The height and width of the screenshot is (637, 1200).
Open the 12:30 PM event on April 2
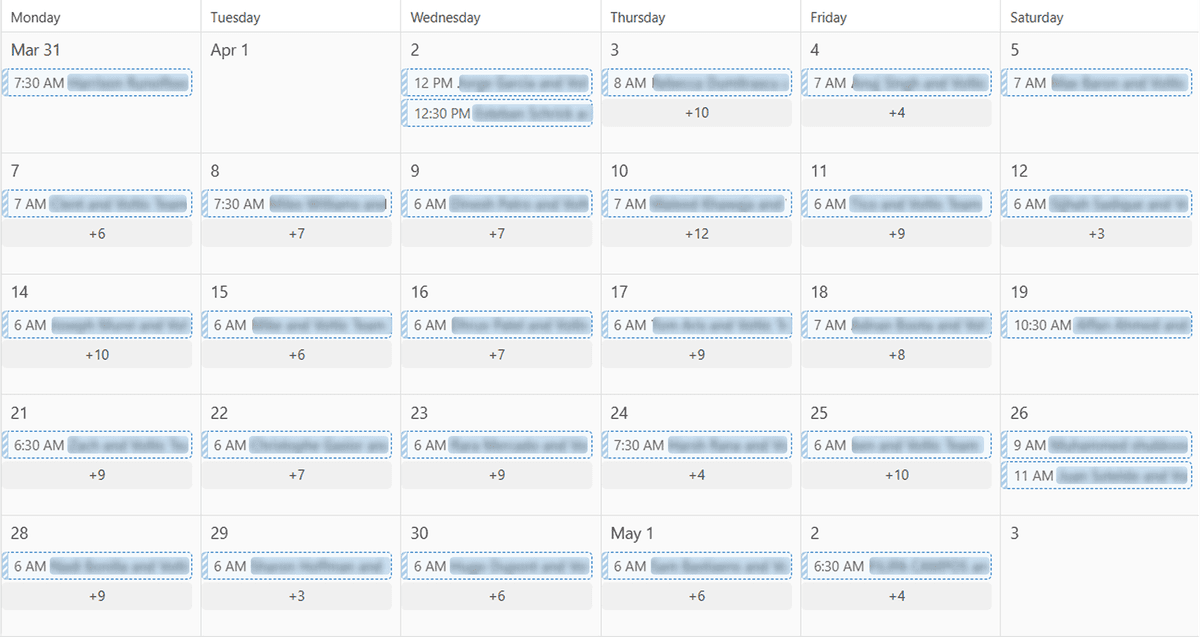click(x=497, y=114)
